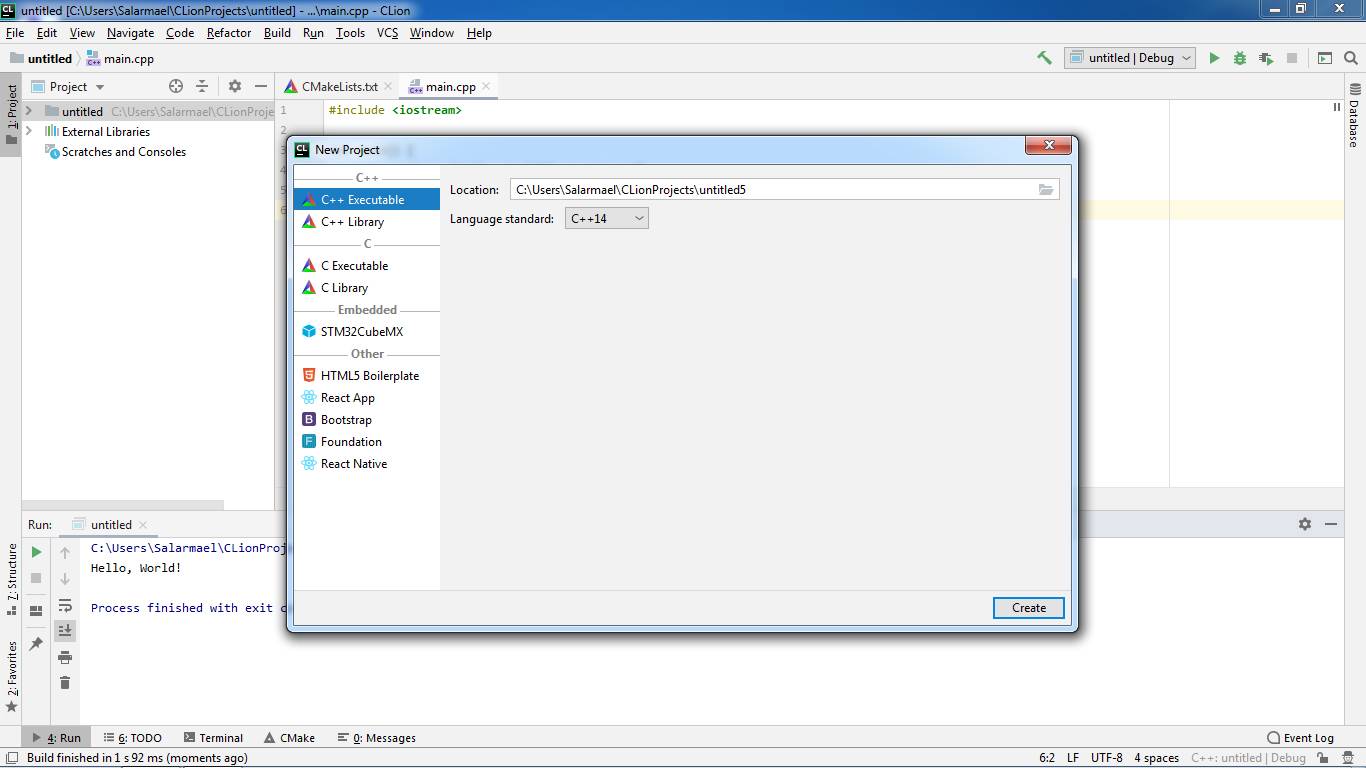Click C++: untitled | Debug context in status bar

point(1248,758)
